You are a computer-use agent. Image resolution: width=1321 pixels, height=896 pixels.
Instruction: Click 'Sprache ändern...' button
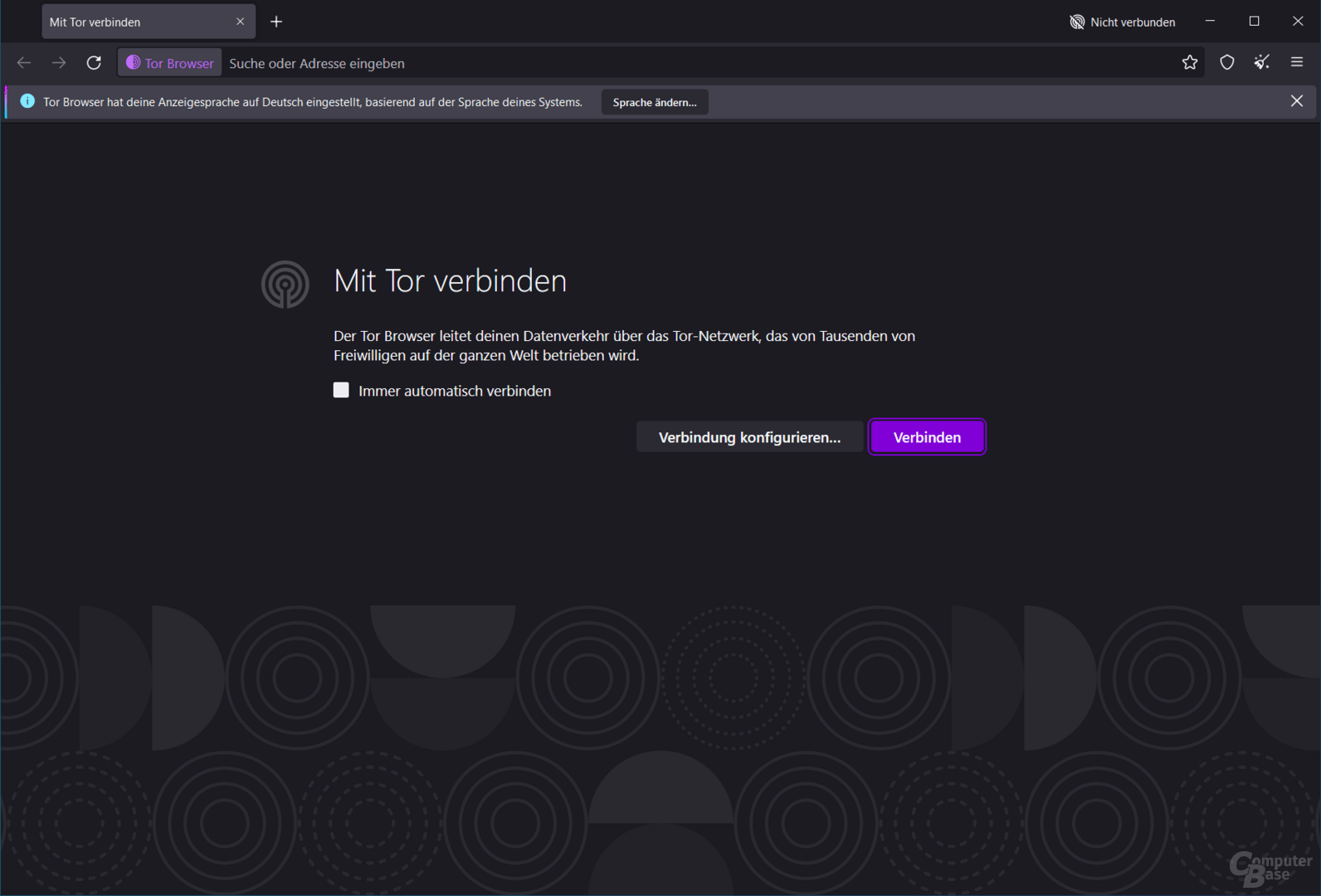655,102
